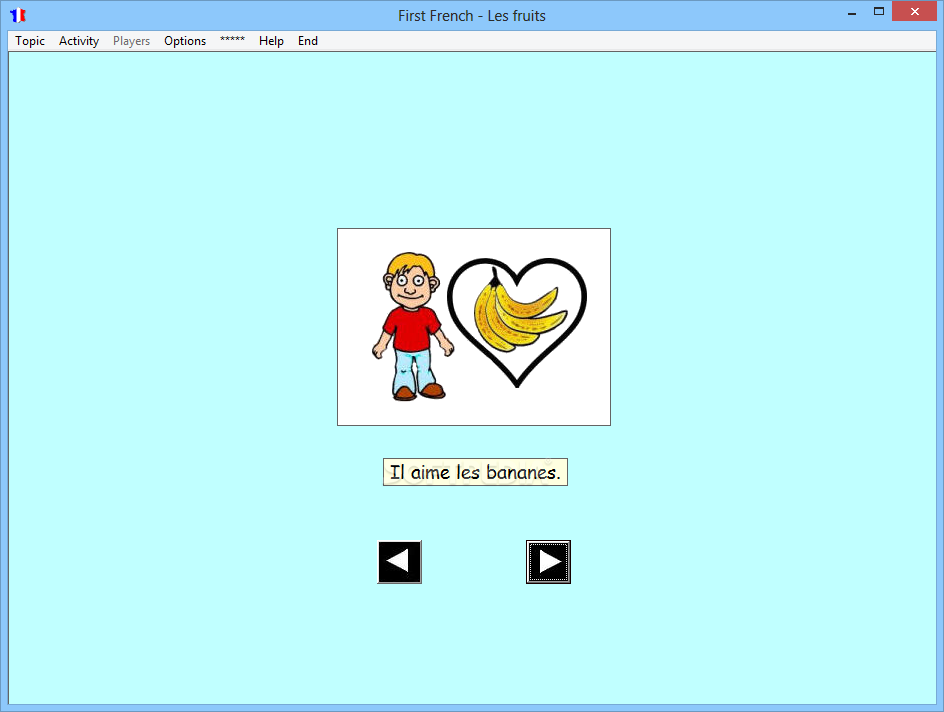Advance to next sentence with right arrow
Screen dimensions: 944x712
(548, 562)
